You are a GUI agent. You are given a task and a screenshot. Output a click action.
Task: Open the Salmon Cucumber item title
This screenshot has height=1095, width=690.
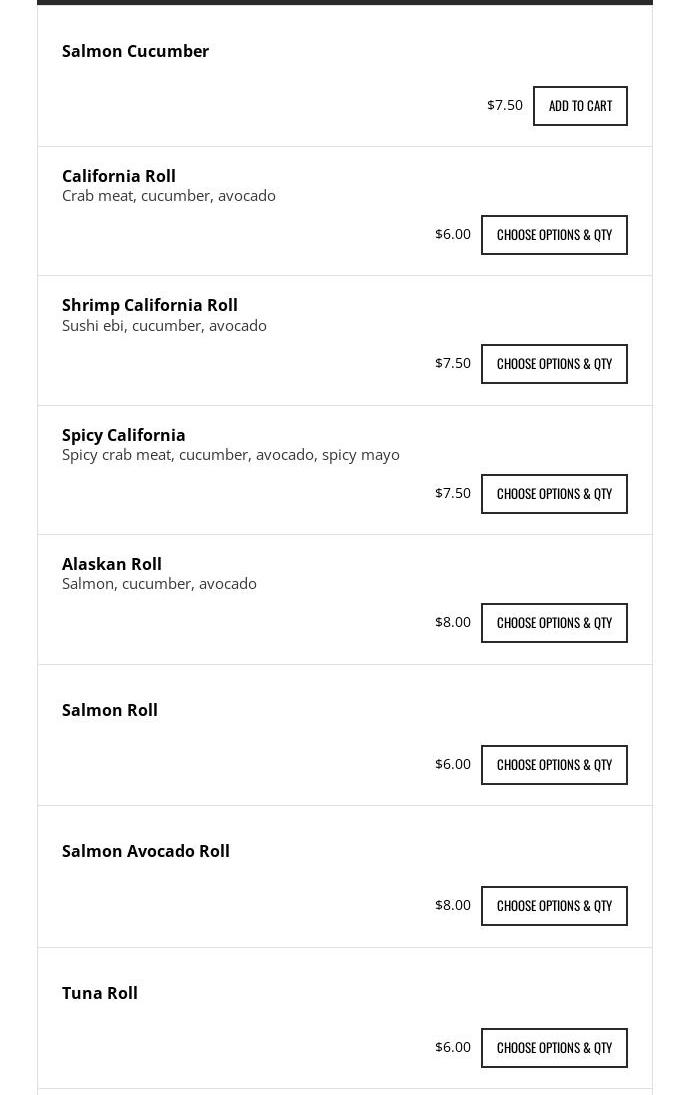(x=135, y=51)
